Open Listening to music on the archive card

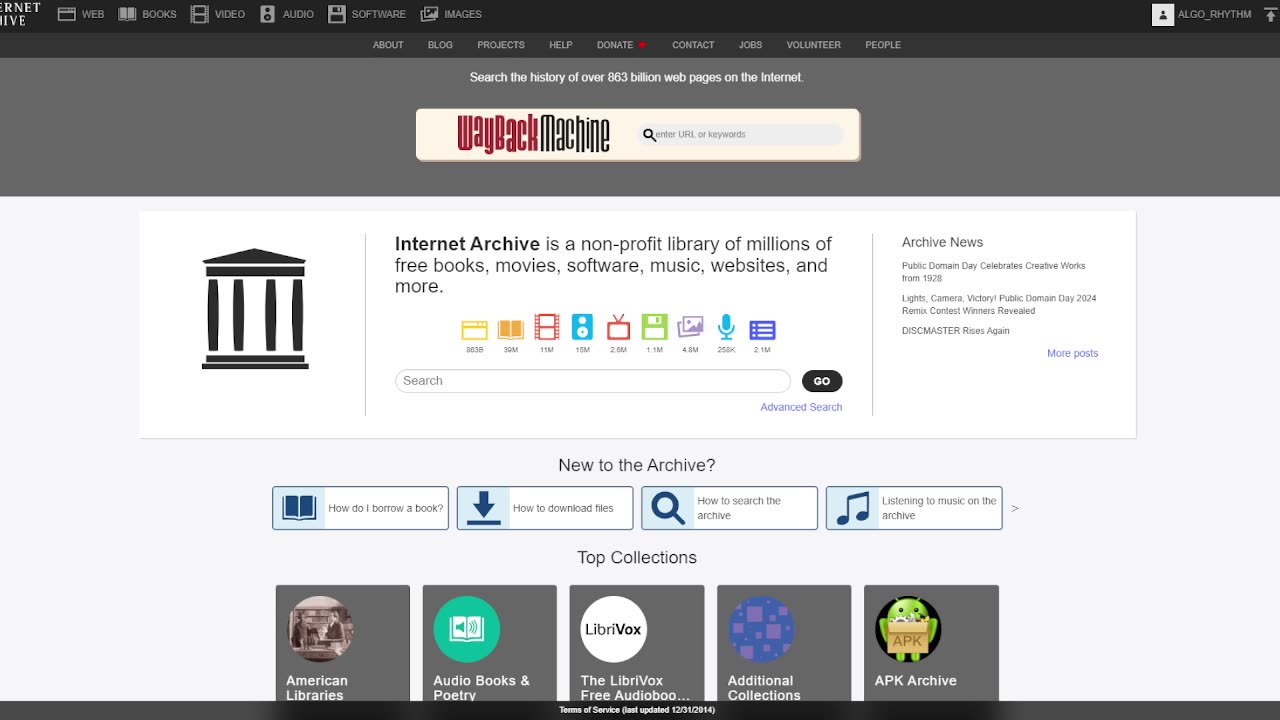point(914,508)
